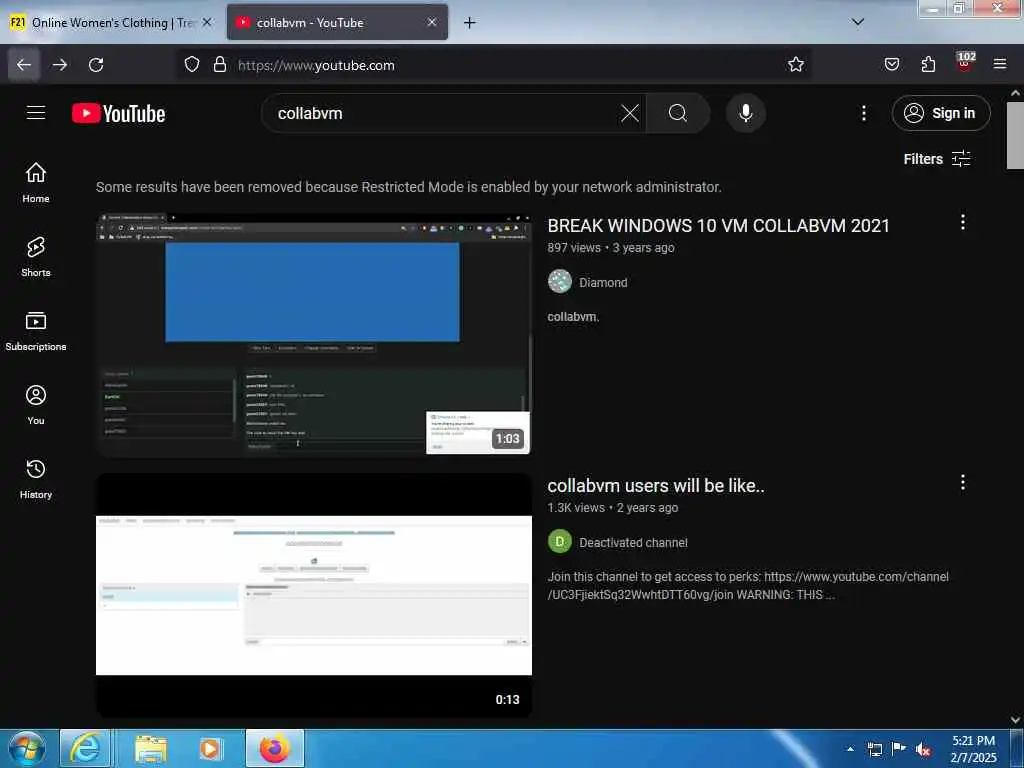Viewport: 1024px width, 768px height.
Task: Click '1.3K views • 2 years ago' text
Action: (613, 508)
